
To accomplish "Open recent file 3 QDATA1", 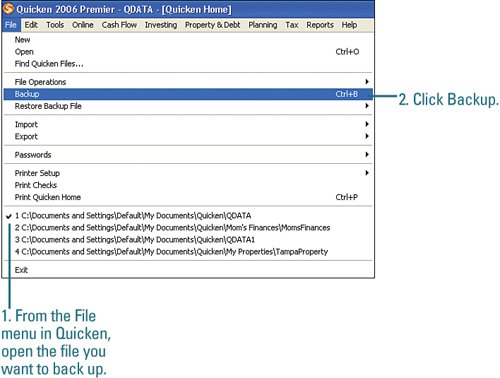I will pyautogui.click(x=188, y=240).
